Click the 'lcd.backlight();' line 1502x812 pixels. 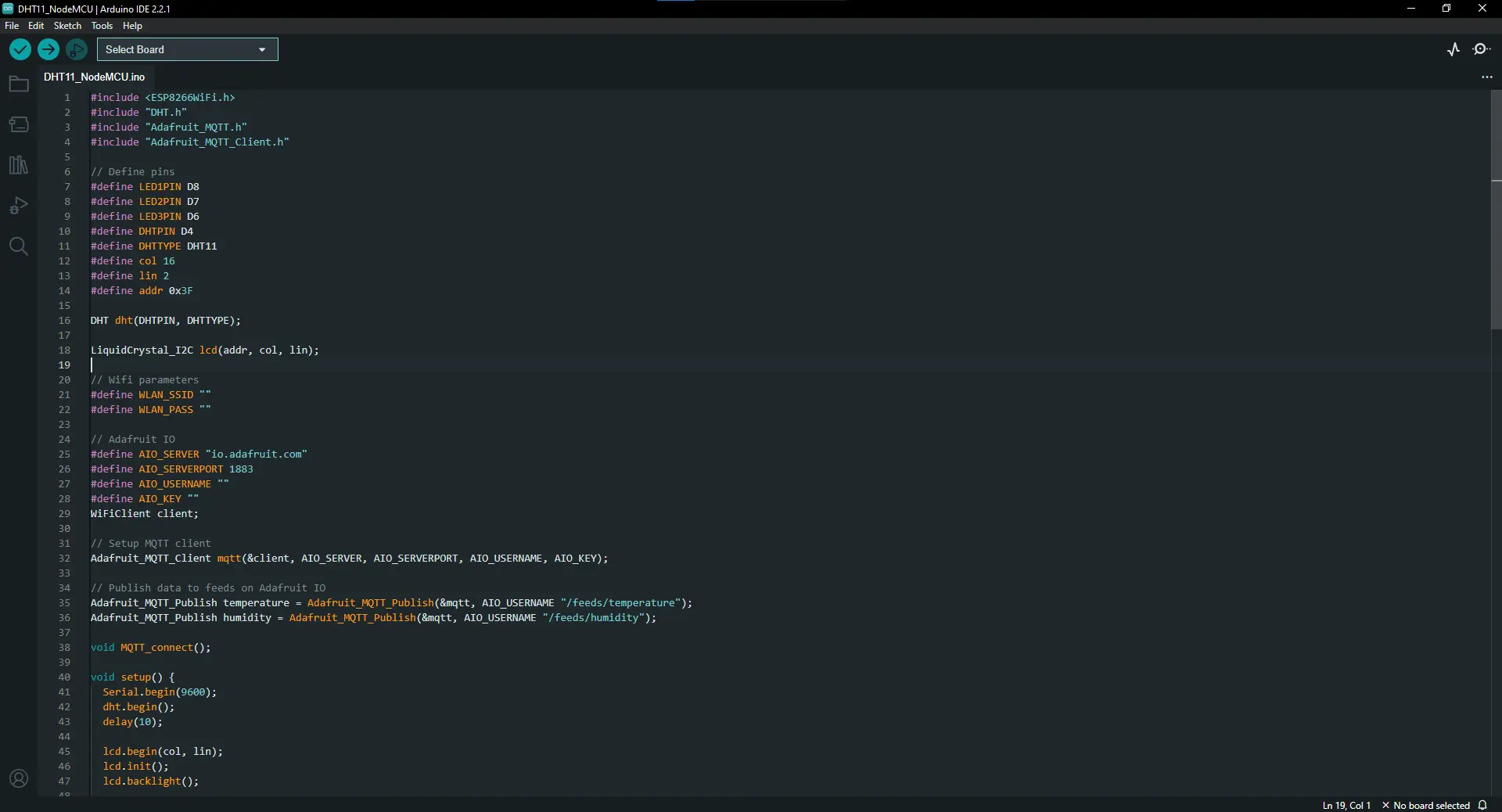[x=151, y=781]
